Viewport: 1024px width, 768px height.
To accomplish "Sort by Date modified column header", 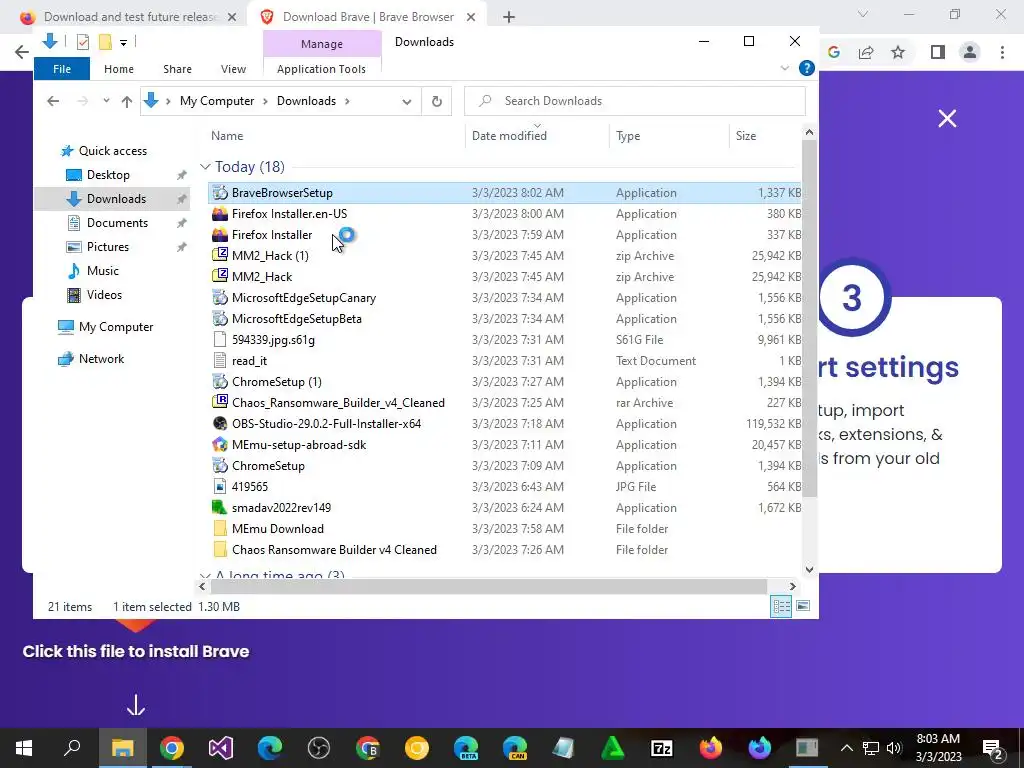I will (509, 136).
